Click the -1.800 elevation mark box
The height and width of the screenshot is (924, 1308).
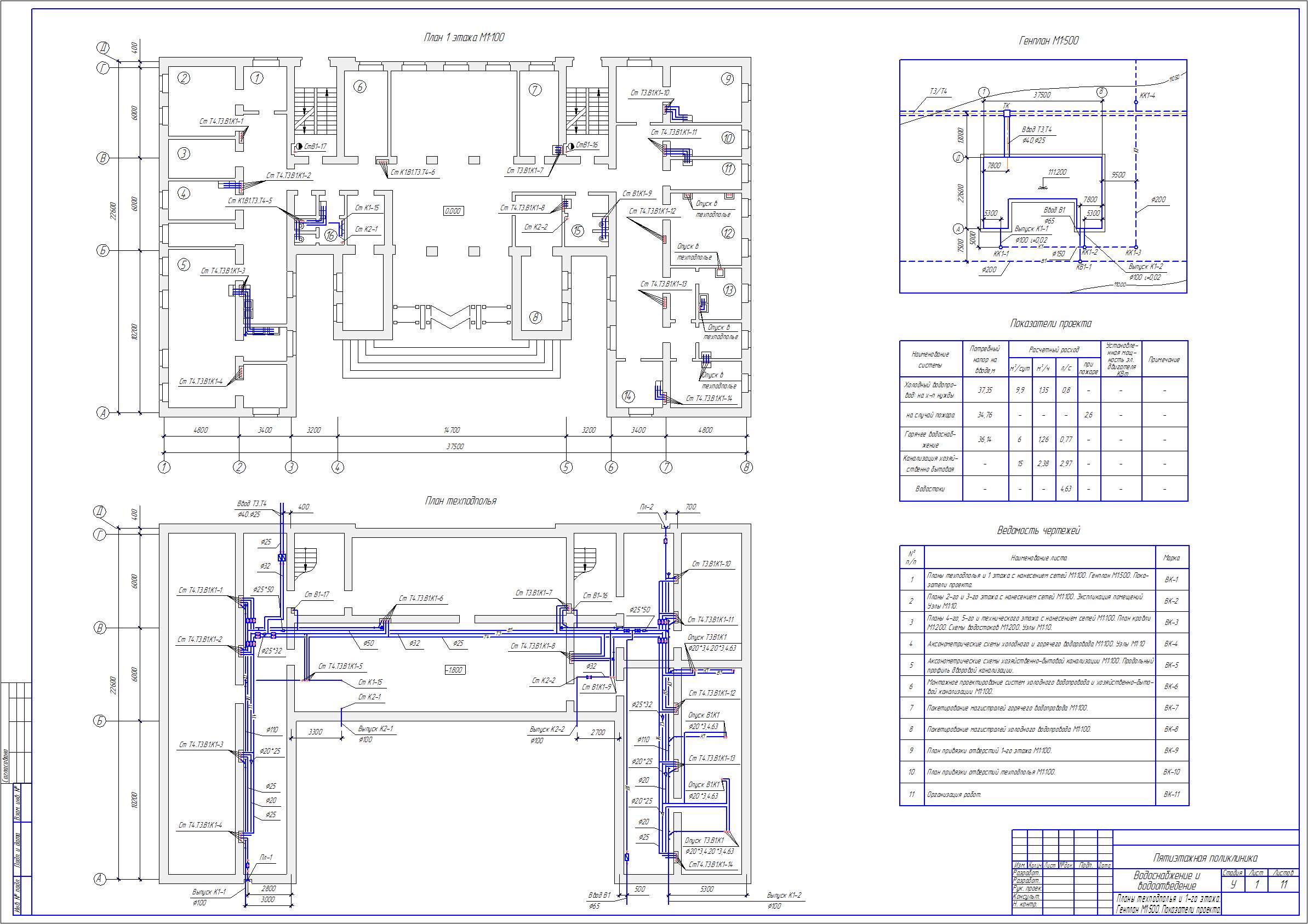point(455,670)
